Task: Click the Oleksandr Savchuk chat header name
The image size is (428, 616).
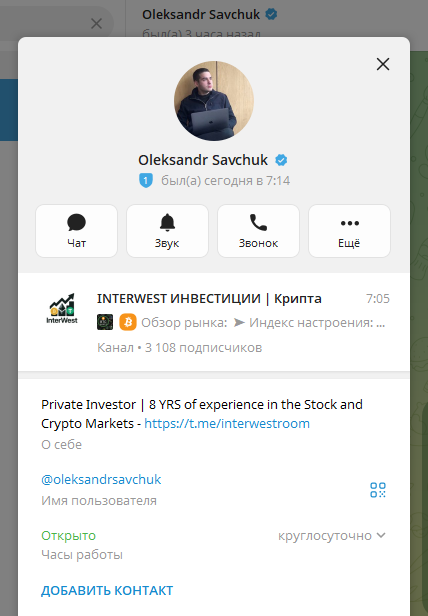Action: pyautogui.click(x=201, y=15)
